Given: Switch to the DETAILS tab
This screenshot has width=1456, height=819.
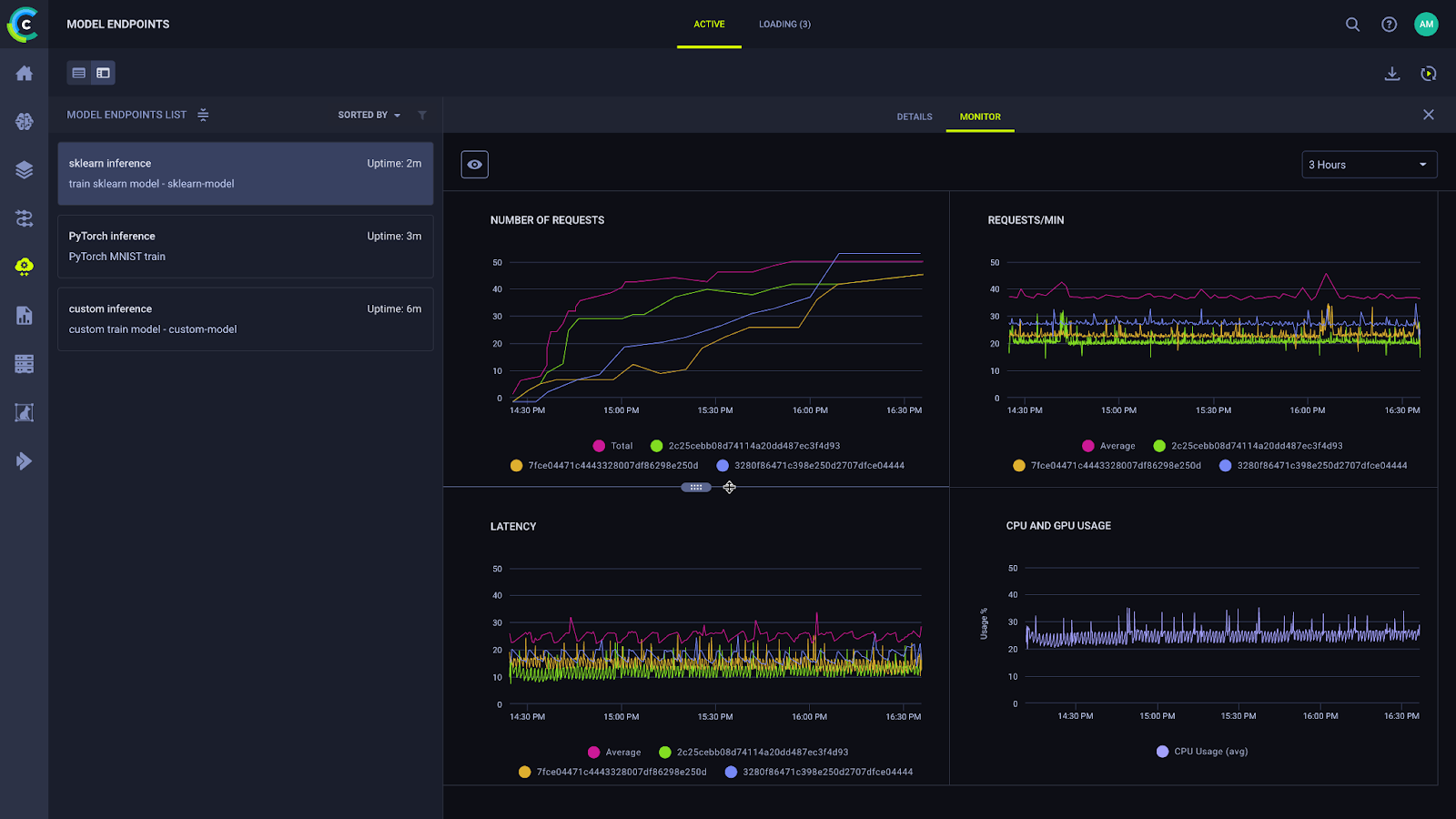Looking at the screenshot, I should pos(914,116).
